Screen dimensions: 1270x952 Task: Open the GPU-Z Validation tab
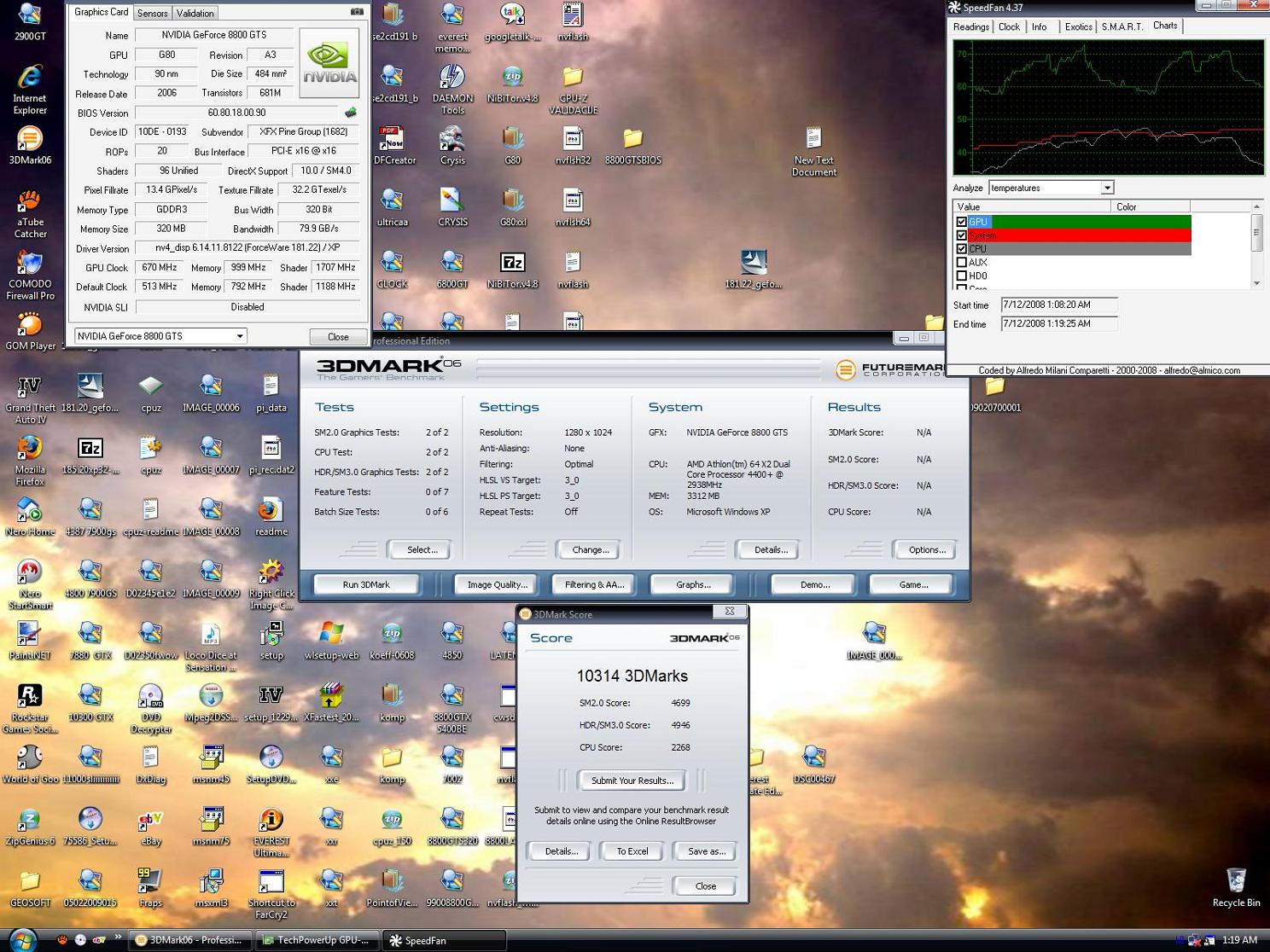coord(195,13)
